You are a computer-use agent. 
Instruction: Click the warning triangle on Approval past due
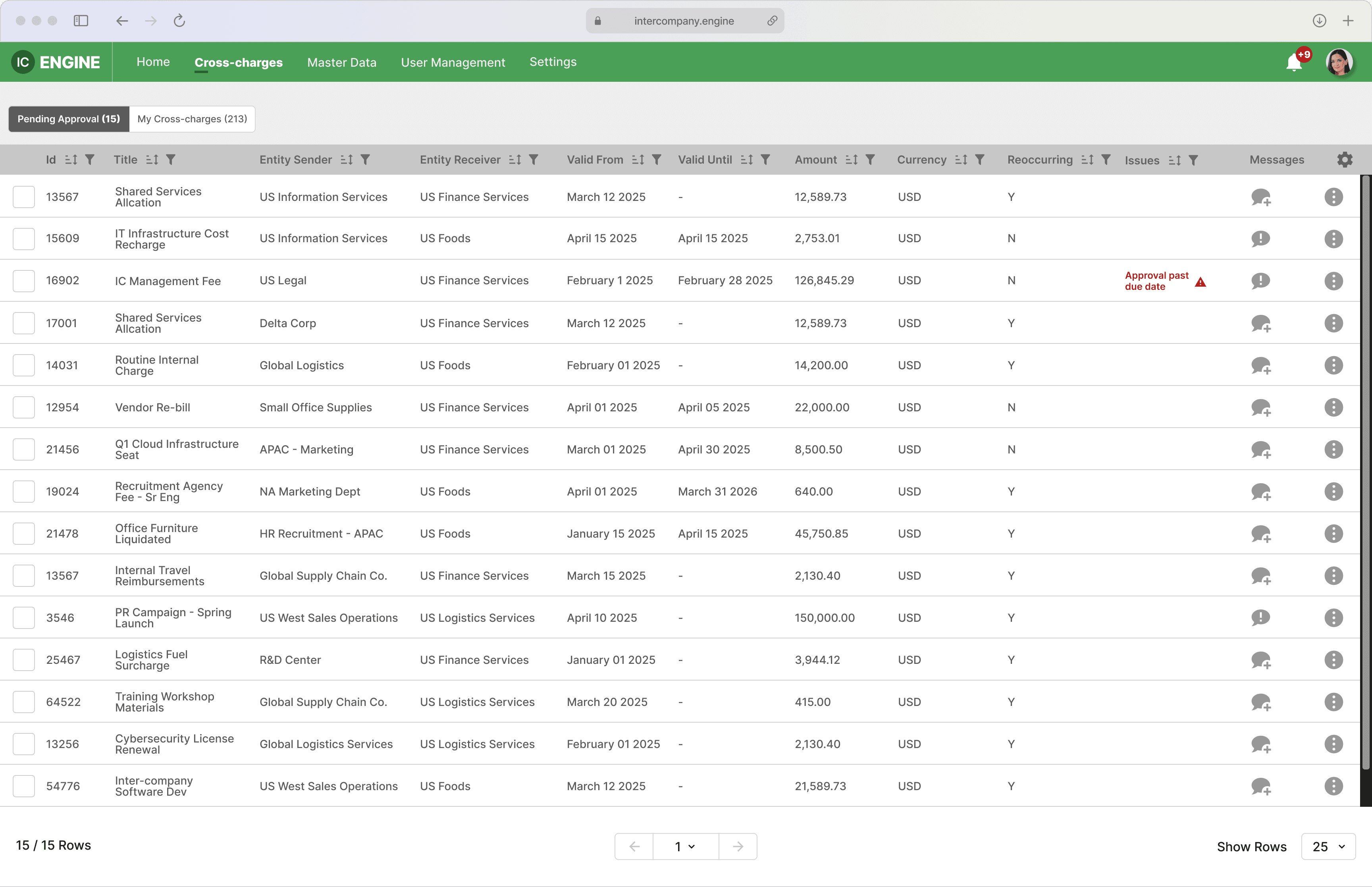(x=1200, y=282)
